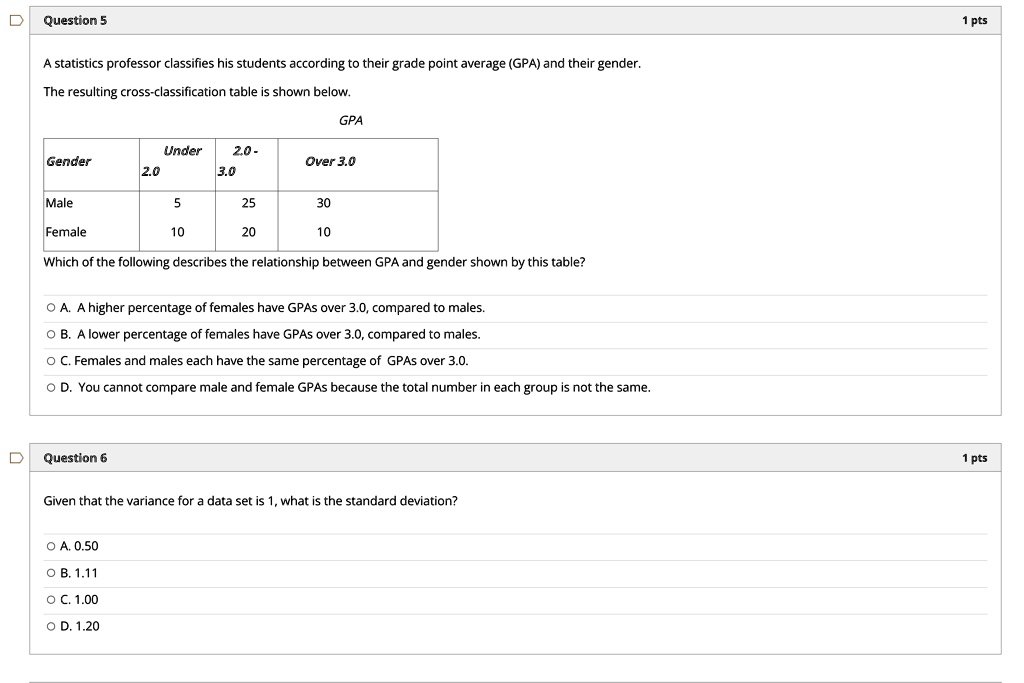Click answer text about higher percentage of females
Image resolution: width=1024 pixels, height=683 pixels.
pyautogui.click(x=275, y=307)
